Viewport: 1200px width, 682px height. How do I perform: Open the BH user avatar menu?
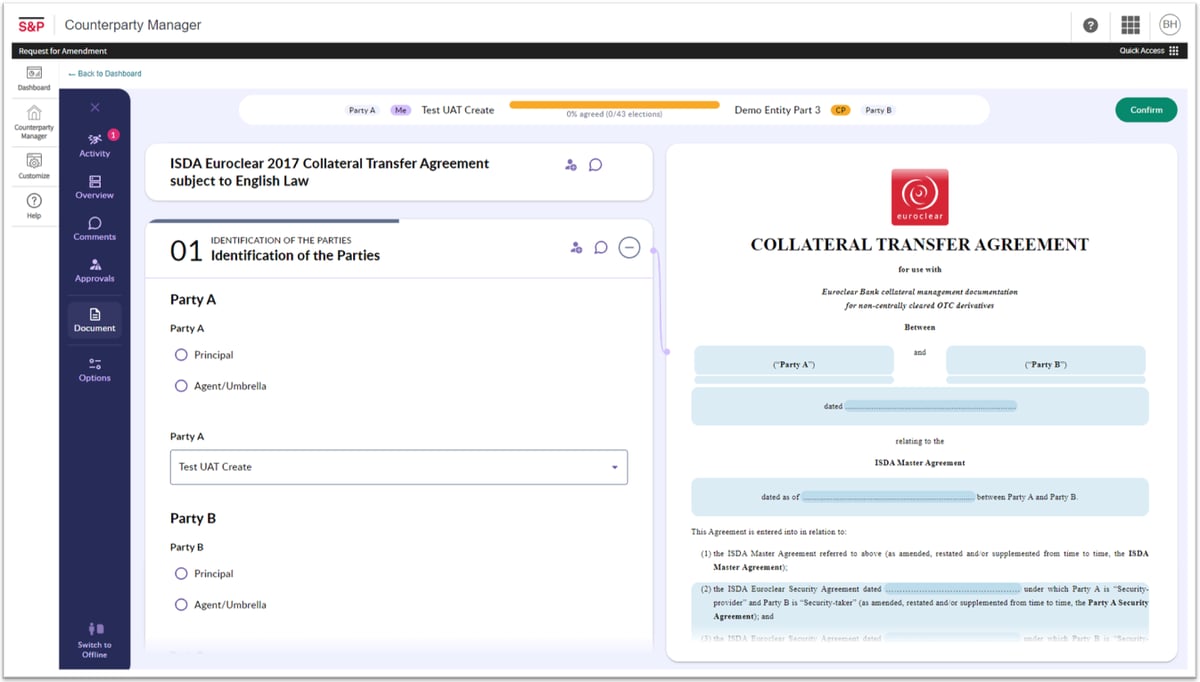[x=1169, y=25]
